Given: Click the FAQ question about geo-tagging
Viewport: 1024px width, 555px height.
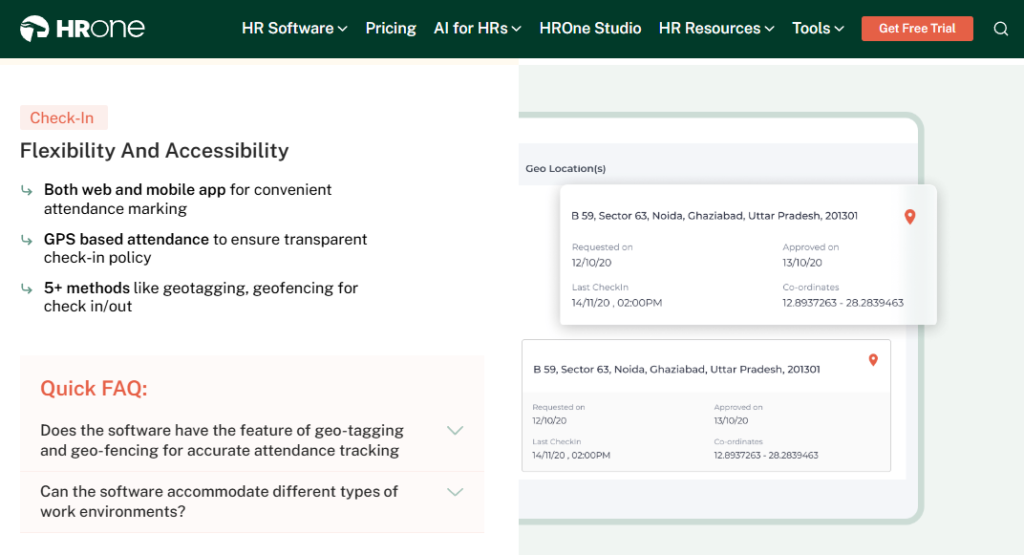Looking at the screenshot, I should pos(222,440).
